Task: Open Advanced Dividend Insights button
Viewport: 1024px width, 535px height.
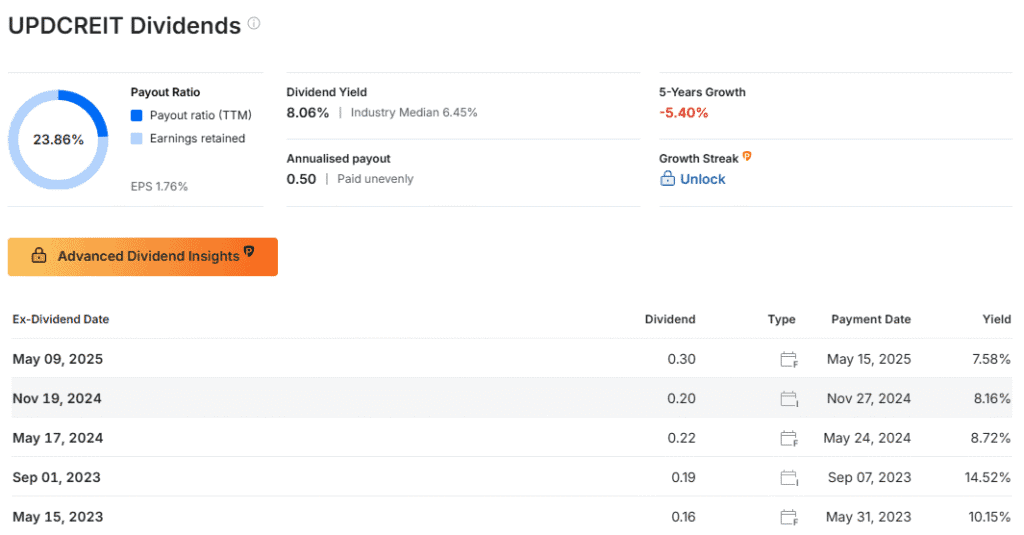Action: tap(142, 257)
